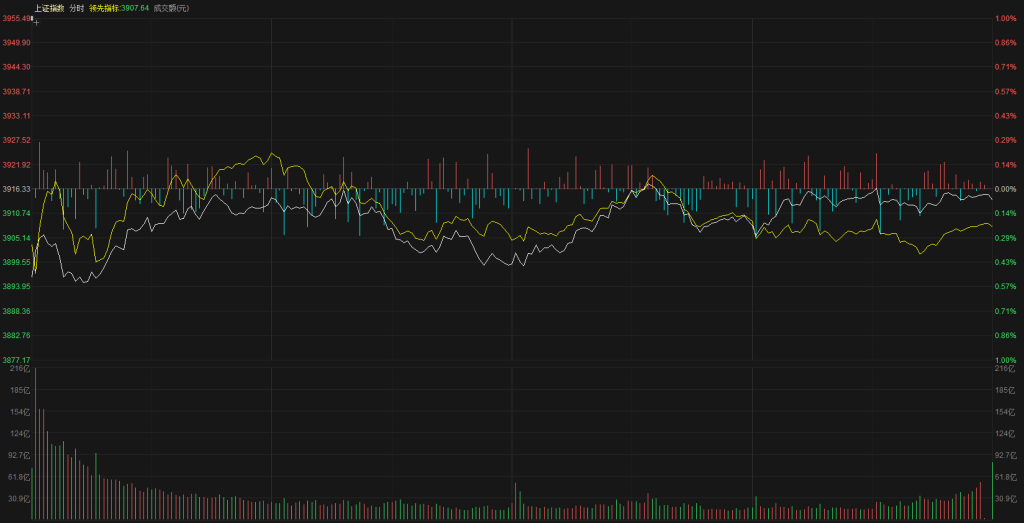Click the red 1.00% label at top right
The image size is (1024, 523).
pyautogui.click(x=1005, y=18)
